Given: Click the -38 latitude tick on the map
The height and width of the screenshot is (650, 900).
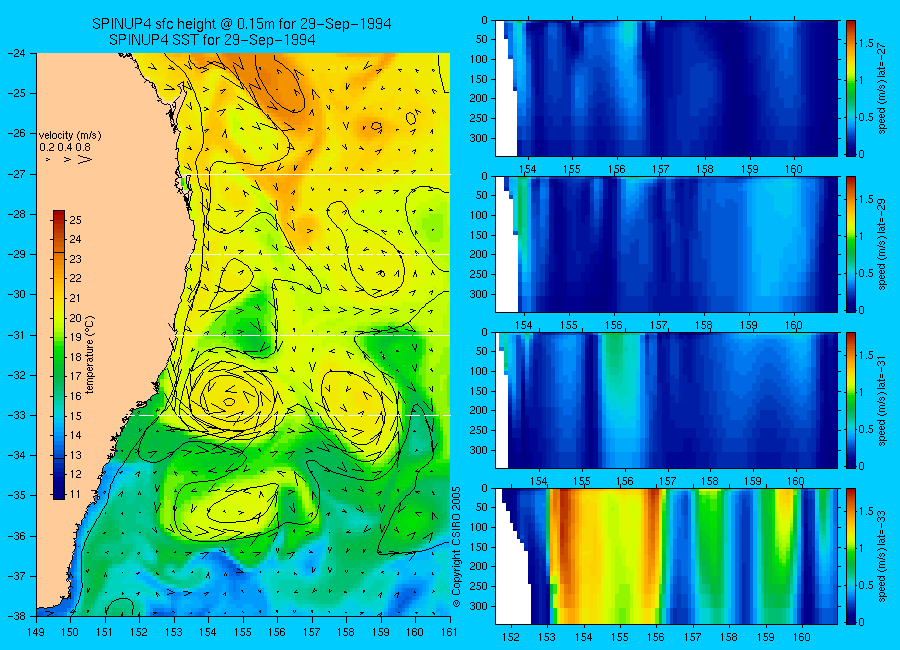Looking at the screenshot, I should click(17, 616).
